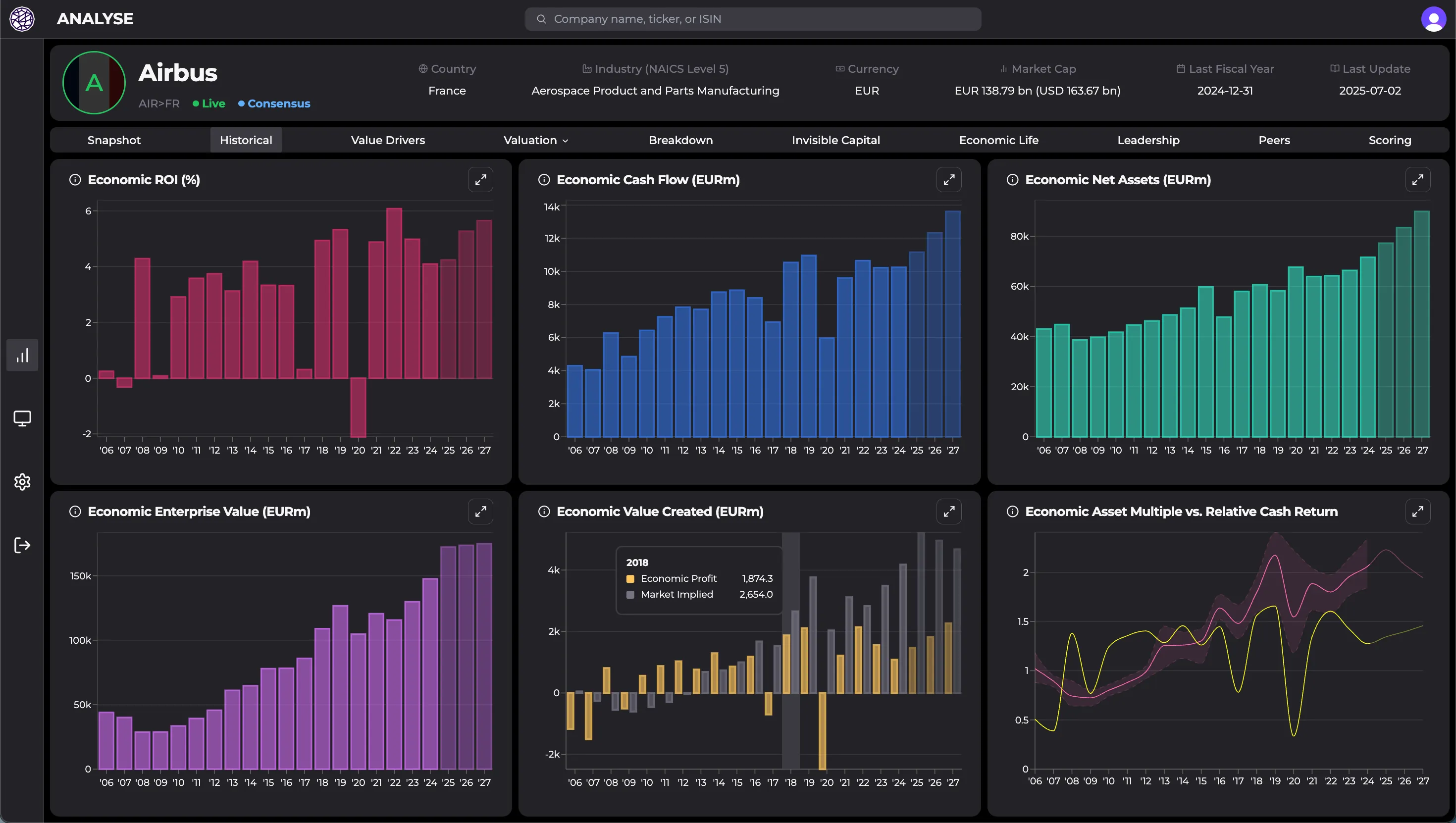Viewport: 1456px width, 823px height.
Task: Switch to the Scoring tab
Action: [1389, 140]
